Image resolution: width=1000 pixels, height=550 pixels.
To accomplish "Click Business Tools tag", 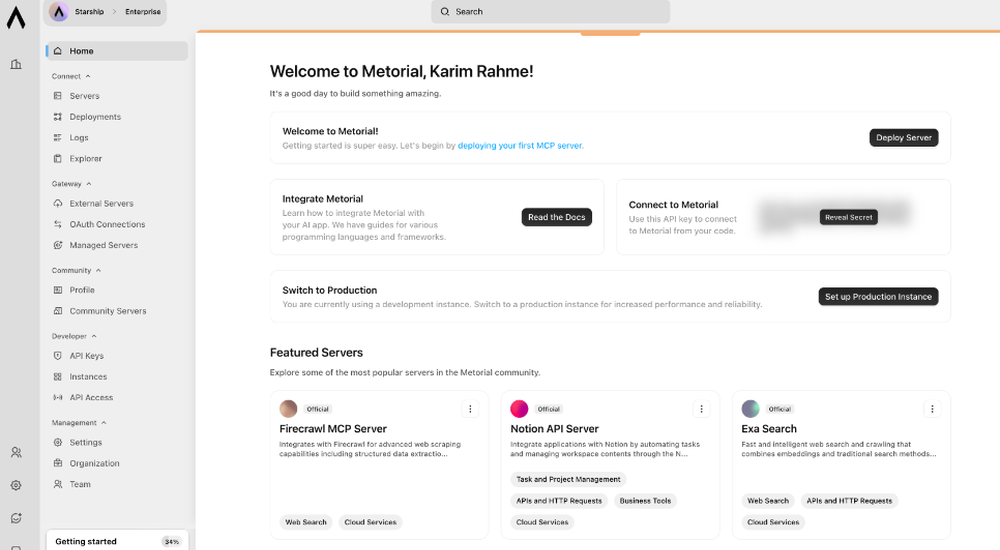I will click(x=645, y=501).
